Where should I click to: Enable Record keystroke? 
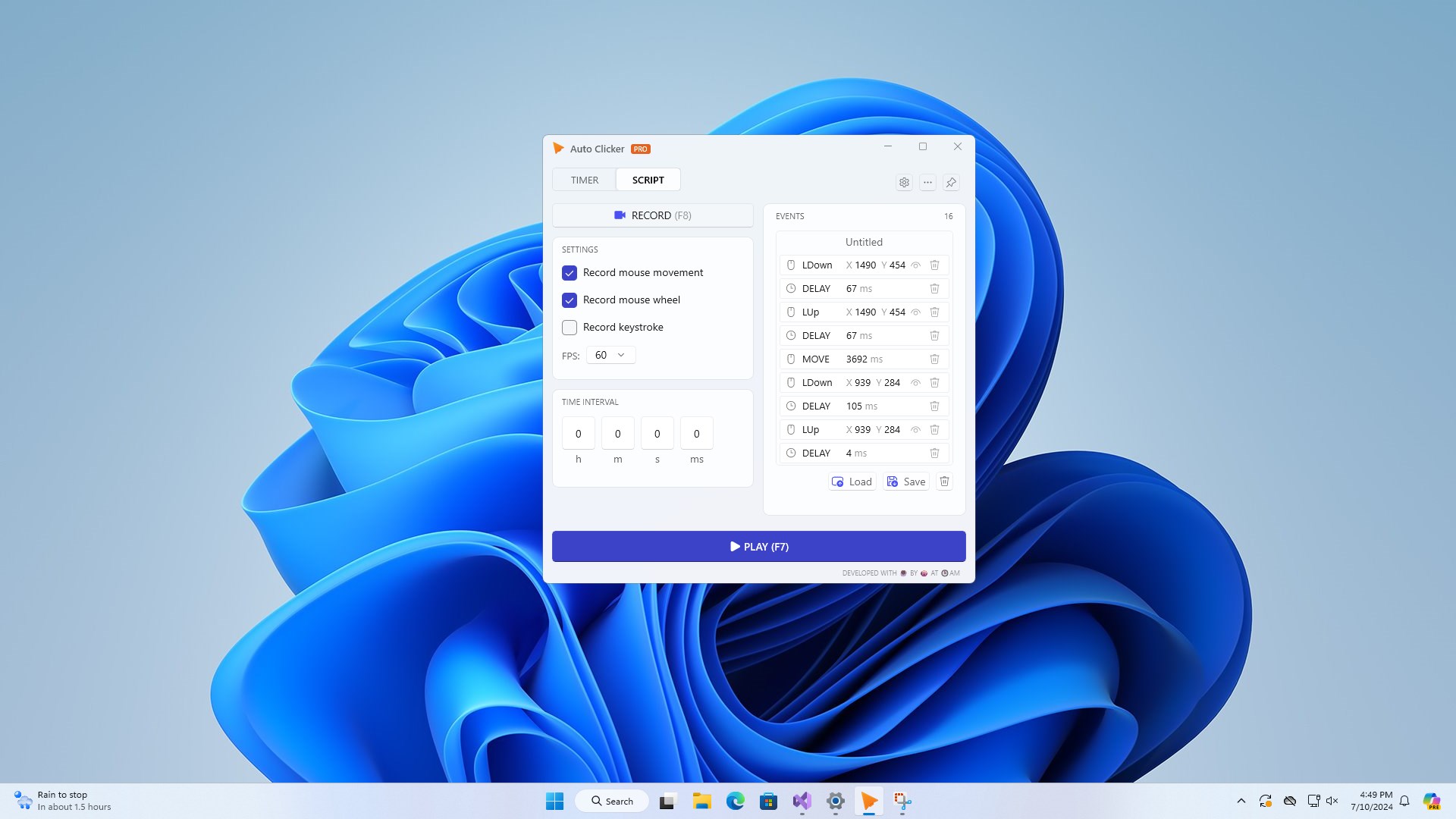[570, 327]
